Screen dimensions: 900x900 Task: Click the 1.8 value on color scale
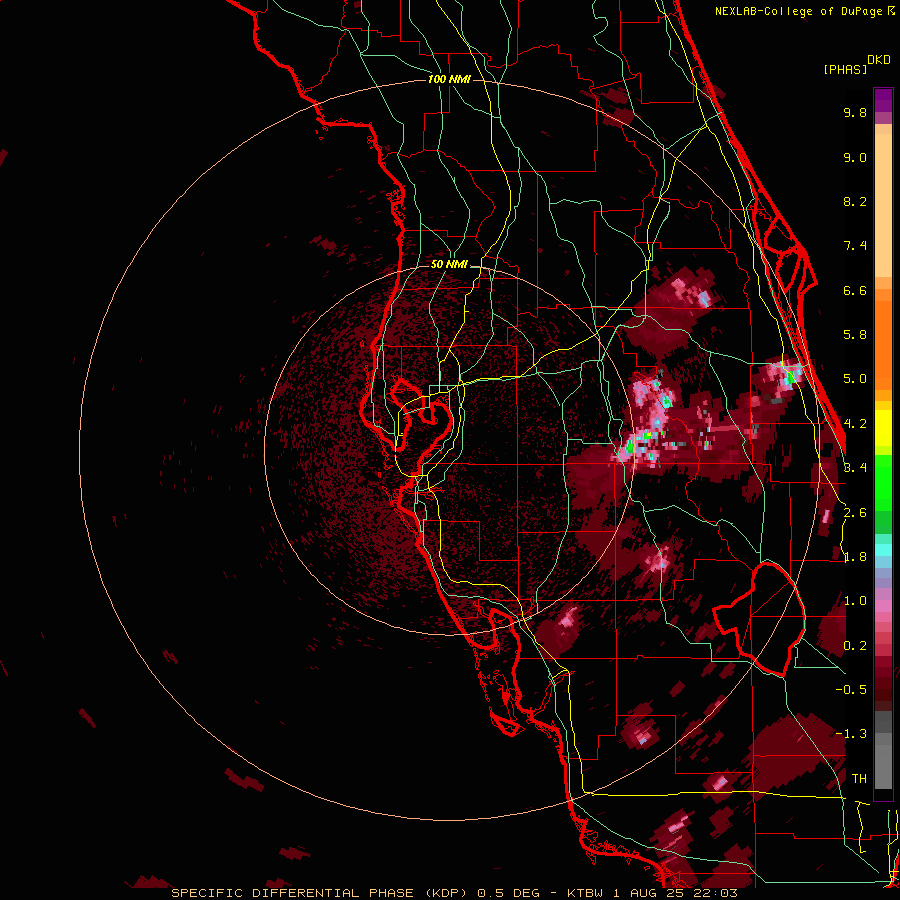click(855, 557)
